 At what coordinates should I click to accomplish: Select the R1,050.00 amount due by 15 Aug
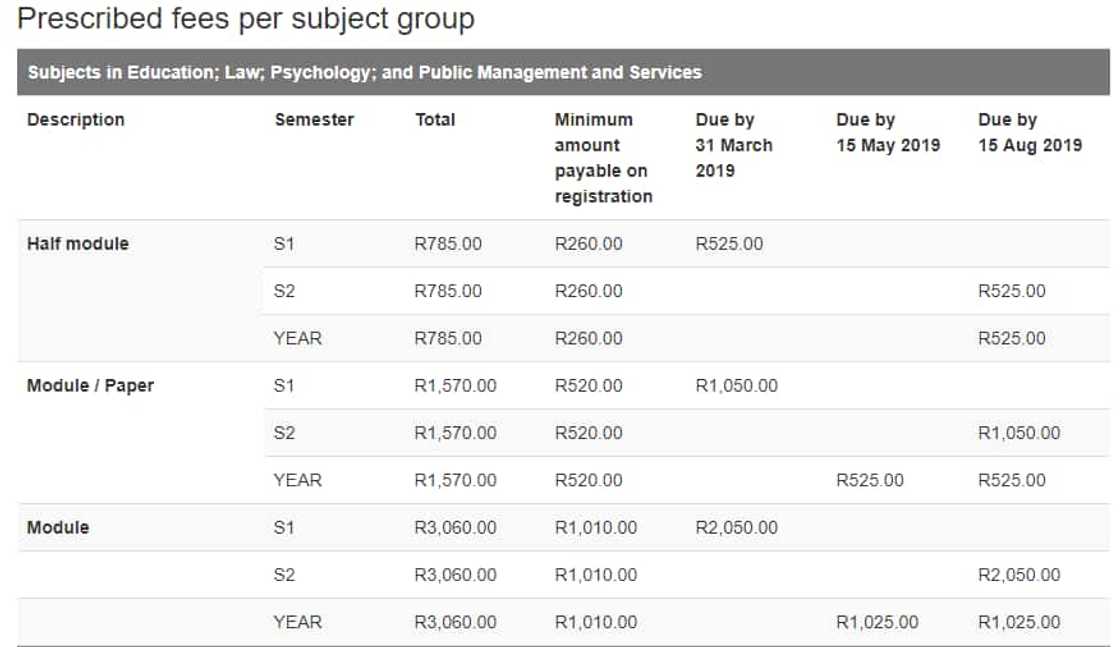click(x=1019, y=433)
